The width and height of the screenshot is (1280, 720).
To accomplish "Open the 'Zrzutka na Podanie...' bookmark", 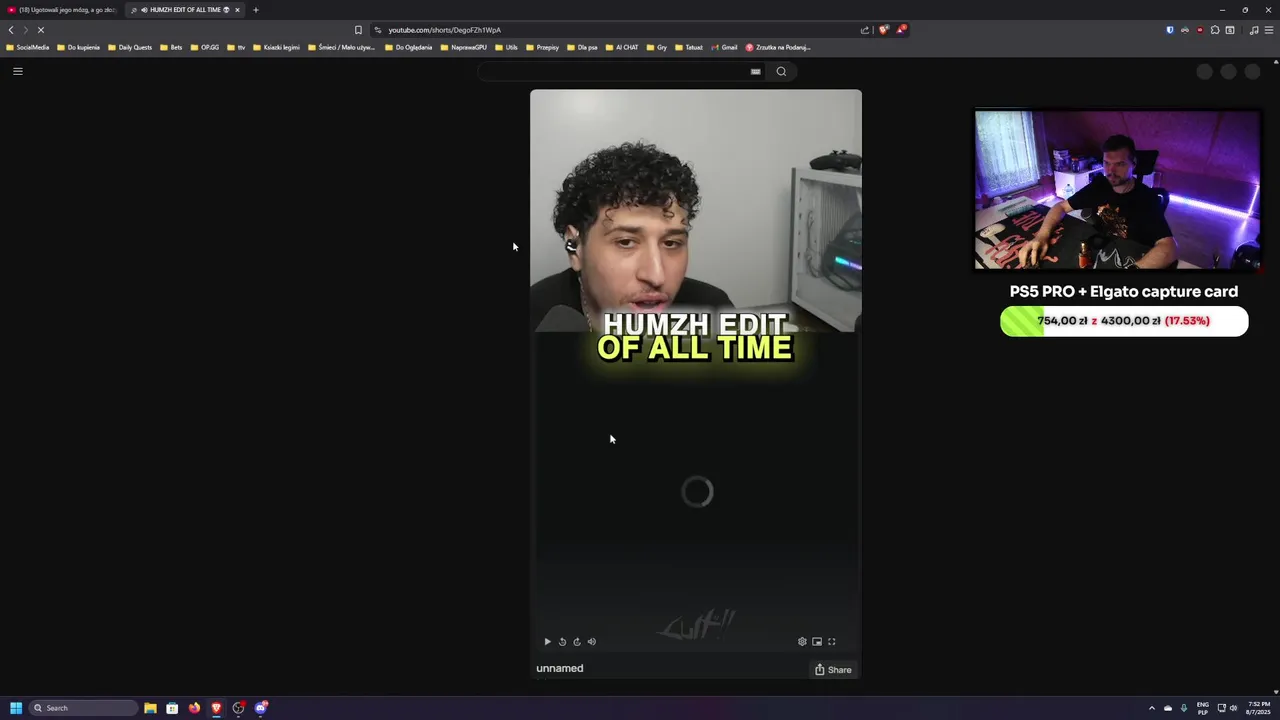I will point(778,47).
